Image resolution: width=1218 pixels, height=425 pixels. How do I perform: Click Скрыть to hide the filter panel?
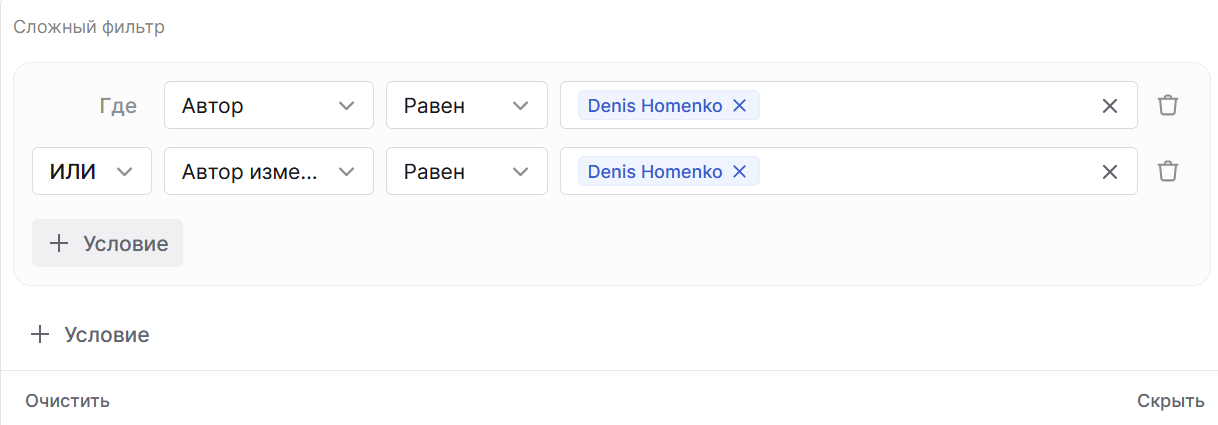[1170, 401]
